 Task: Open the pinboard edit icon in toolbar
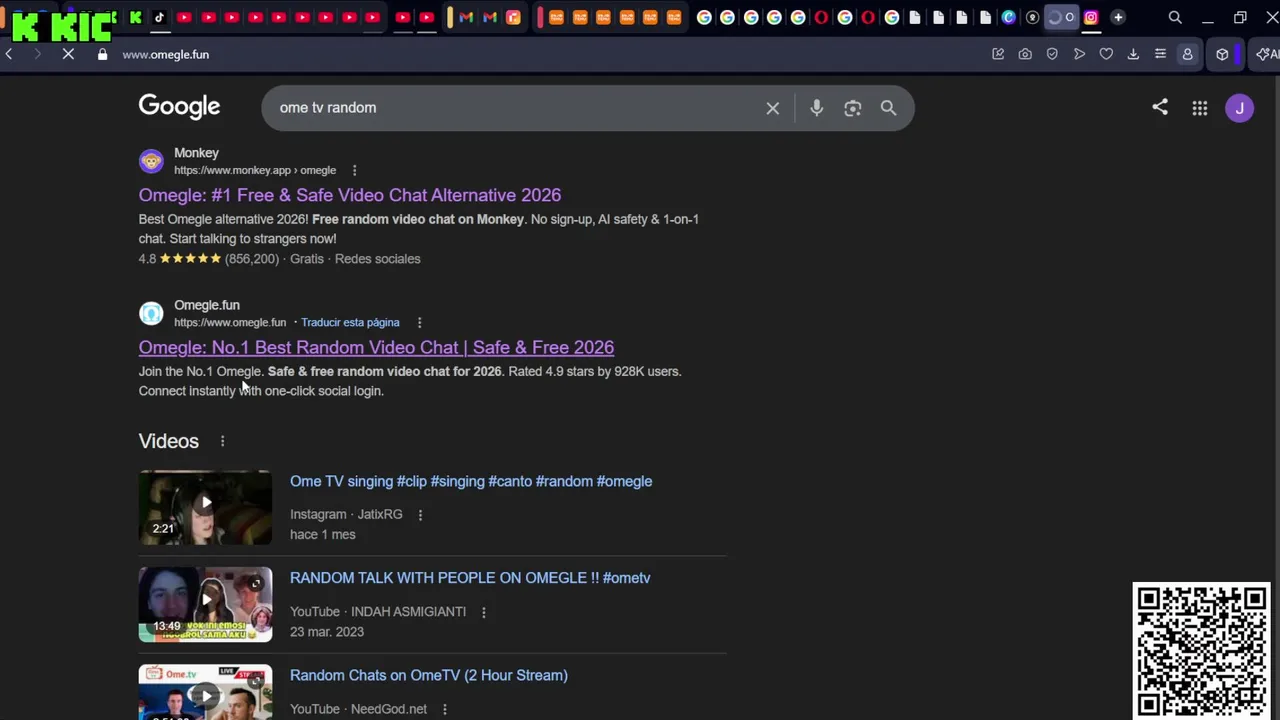998,54
